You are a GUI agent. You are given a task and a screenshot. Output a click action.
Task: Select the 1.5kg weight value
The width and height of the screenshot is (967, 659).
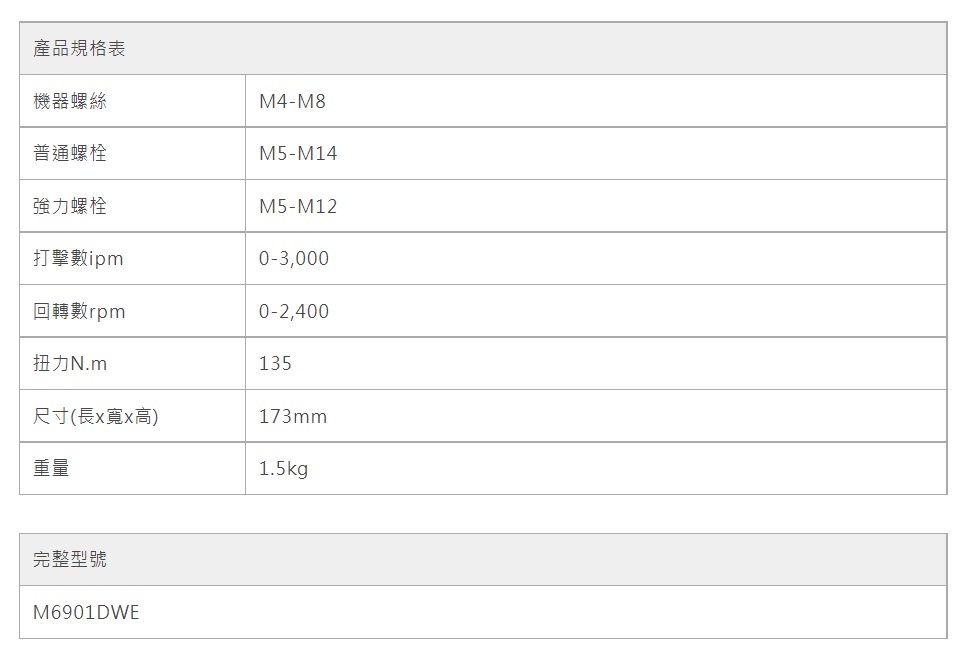(x=283, y=468)
